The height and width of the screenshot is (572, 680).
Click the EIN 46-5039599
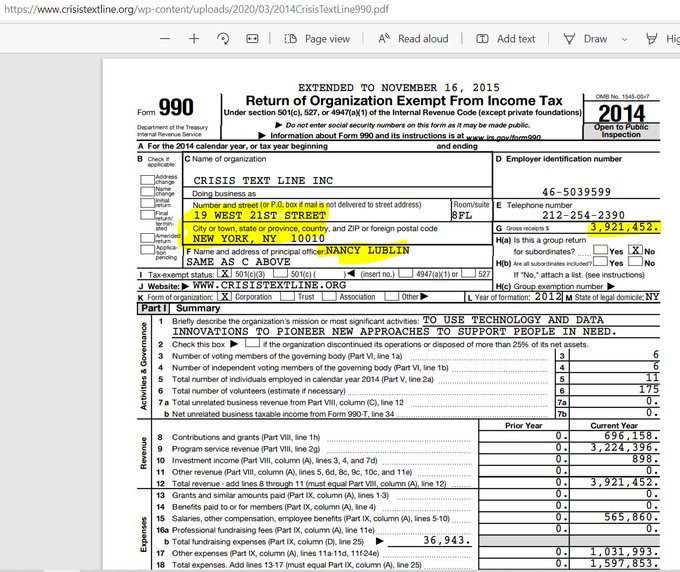point(576,192)
